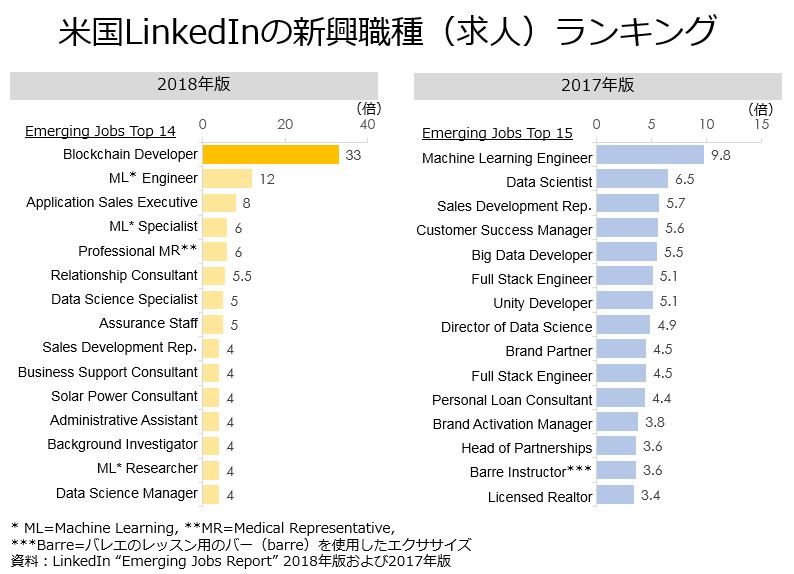Select the Emerging Jobs Top 14 heading
This screenshot has height=574, width=794.
click(x=99, y=131)
